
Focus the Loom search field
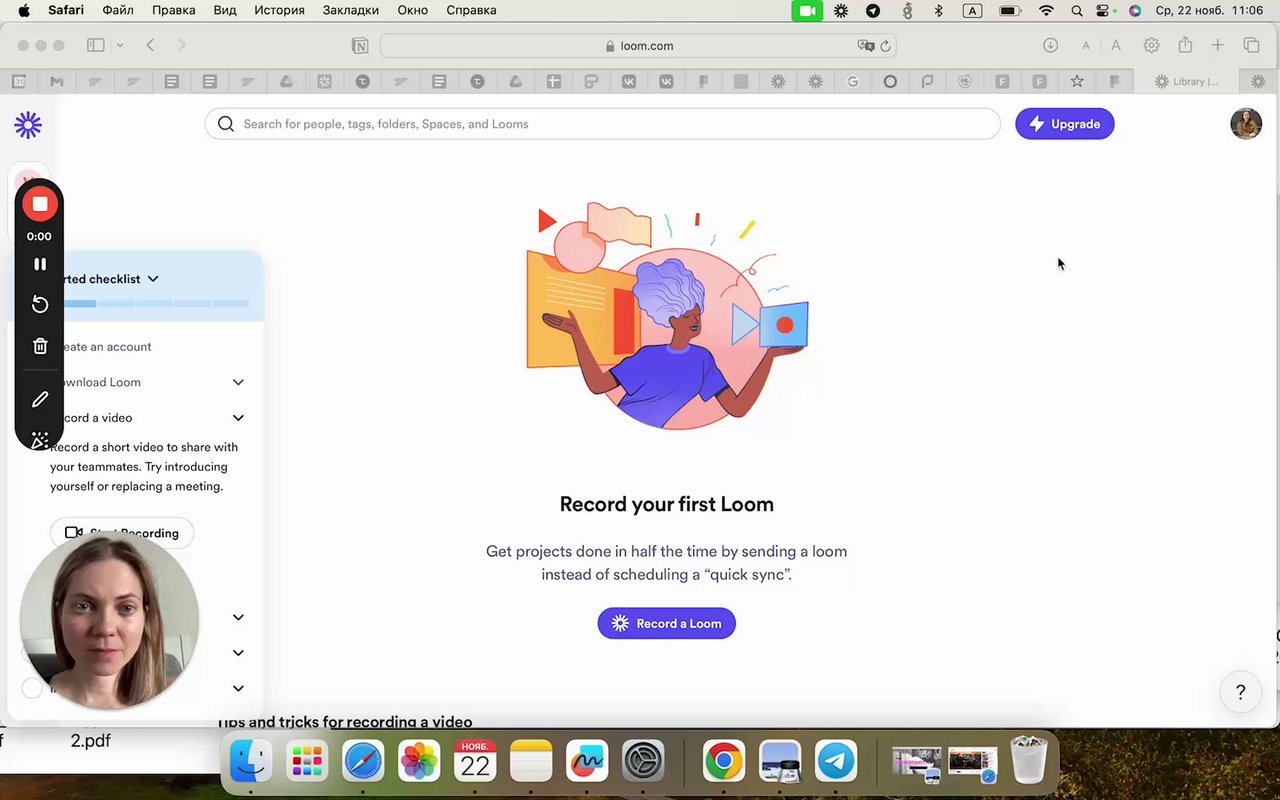[602, 124]
